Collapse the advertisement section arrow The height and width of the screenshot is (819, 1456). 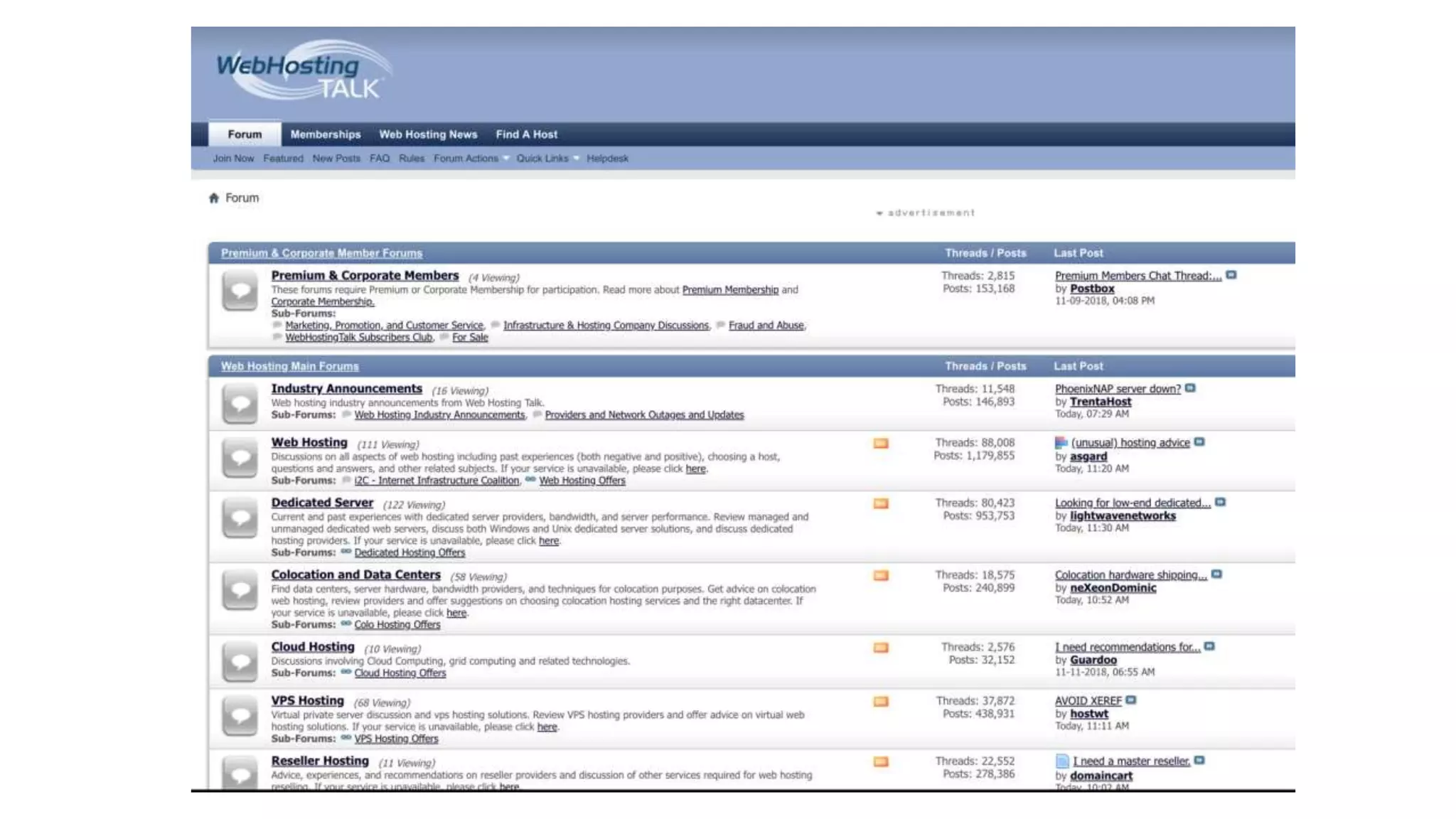point(879,213)
